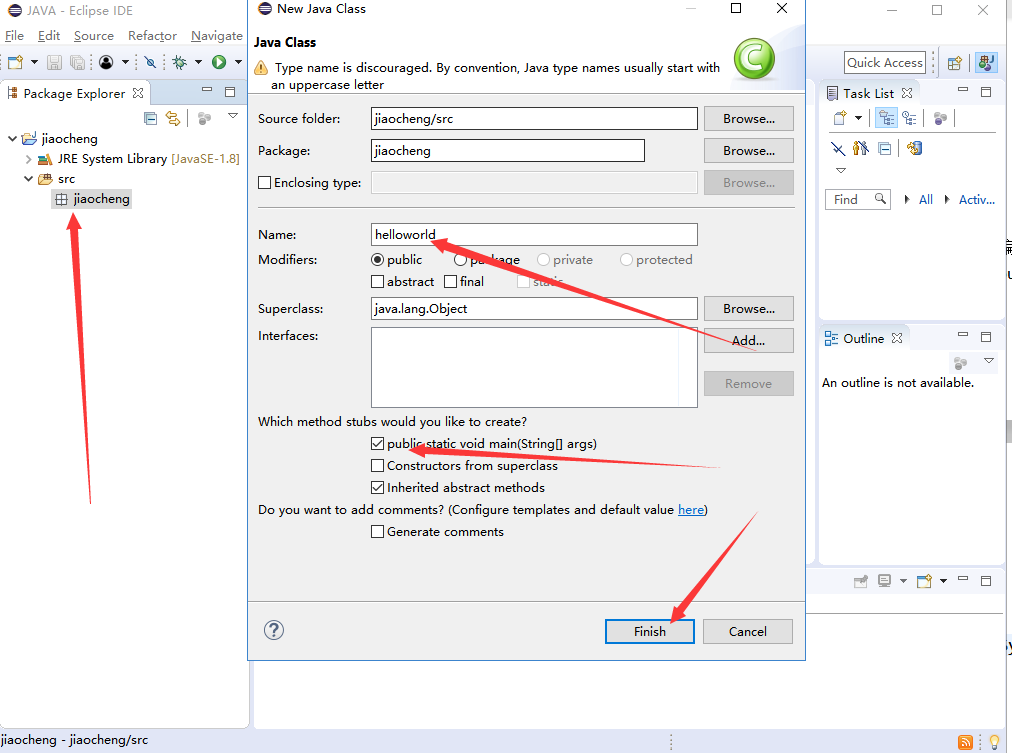Open the New wizard dropdown arrow
Screen dimensions: 1012x753
(x=34, y=62)
